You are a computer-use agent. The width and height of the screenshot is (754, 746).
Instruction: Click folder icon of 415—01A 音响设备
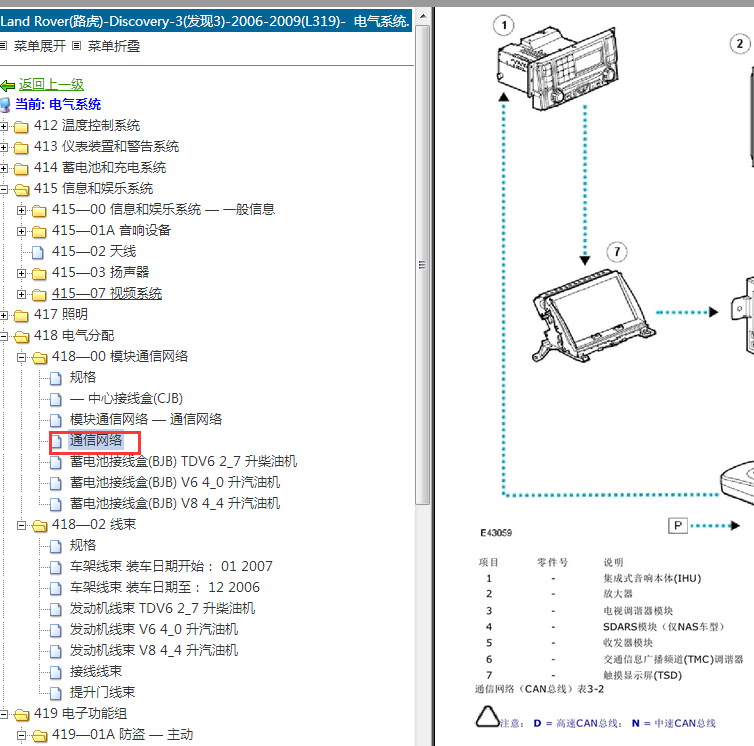39,231
